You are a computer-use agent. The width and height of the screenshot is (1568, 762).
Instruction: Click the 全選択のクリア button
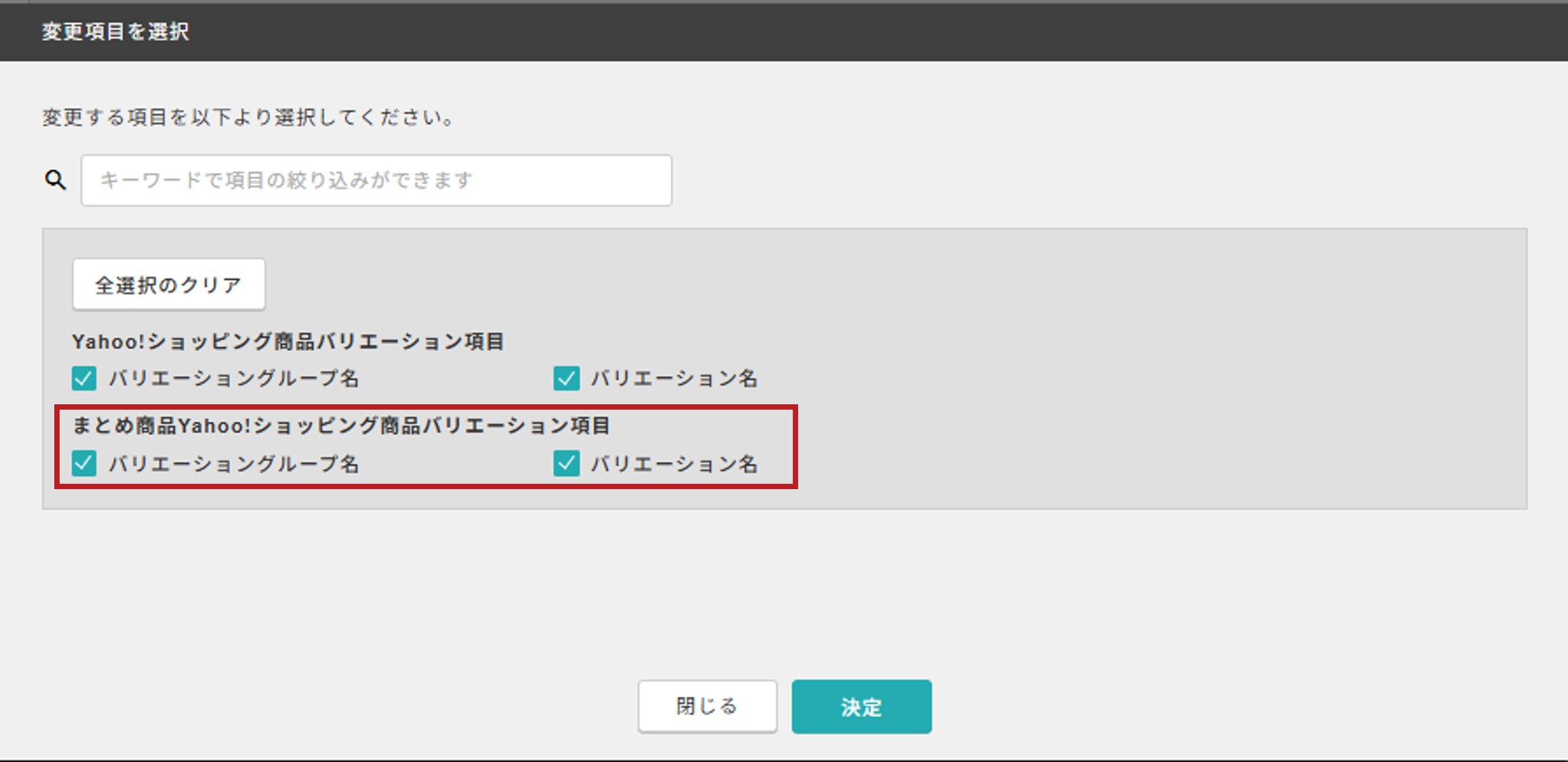click(169, 284)
